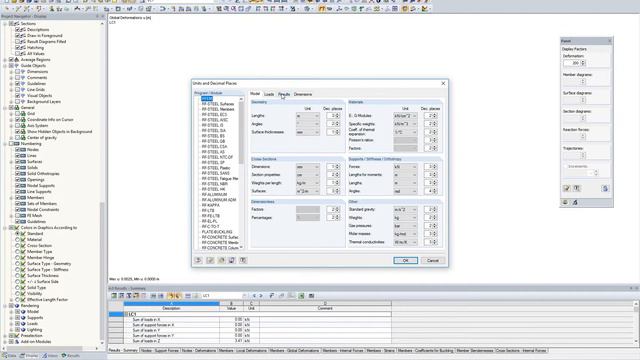This screenshot has height=360, width=640.
Task: Toggle the Guidelines checkbox under Guide Objects
Action: (x=18, y=84)
